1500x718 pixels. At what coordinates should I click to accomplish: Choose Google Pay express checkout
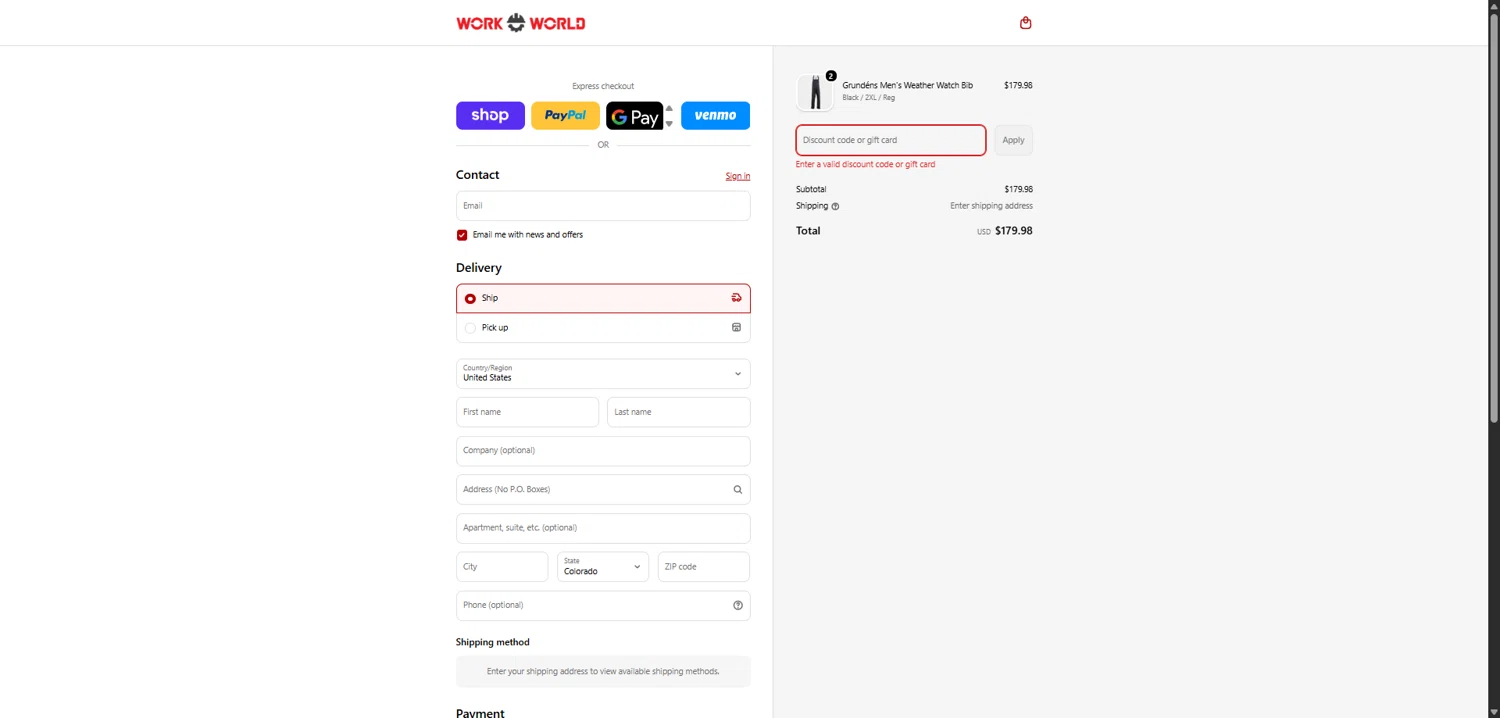coord(634,116)
